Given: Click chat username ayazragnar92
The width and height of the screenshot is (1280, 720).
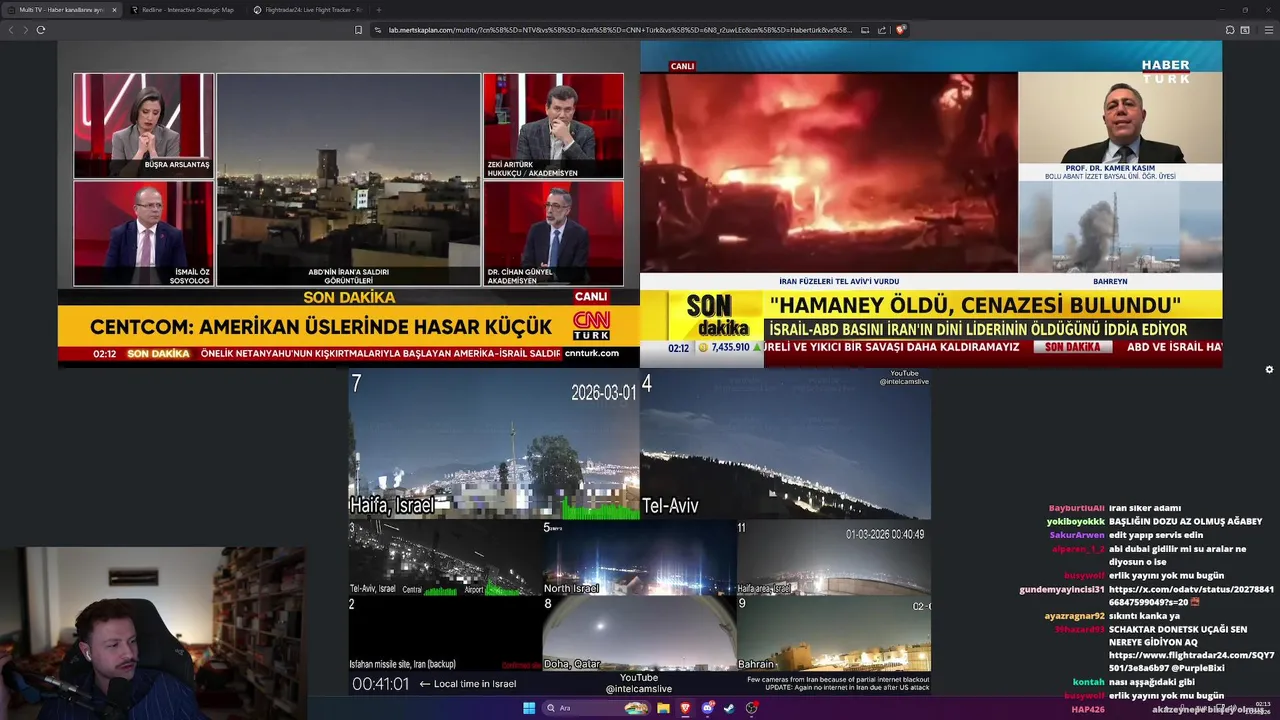Looking at the screenshot, I should [x=1074, y=616].
